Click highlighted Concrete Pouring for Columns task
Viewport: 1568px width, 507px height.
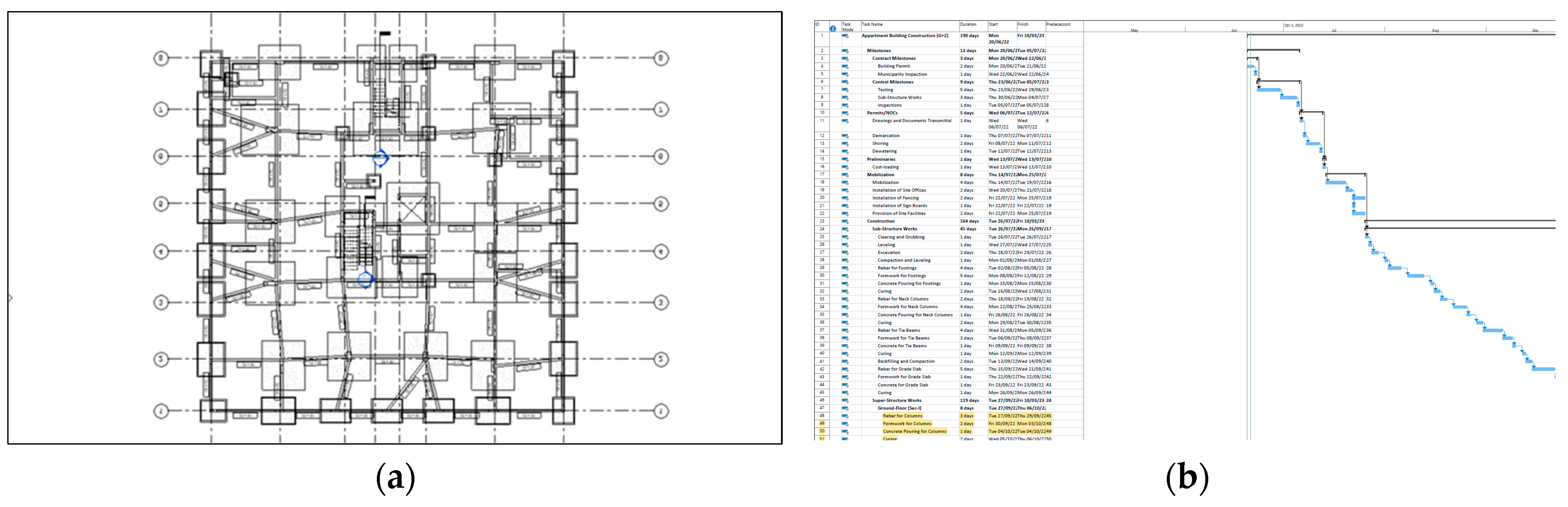click(x=914, y=431)
